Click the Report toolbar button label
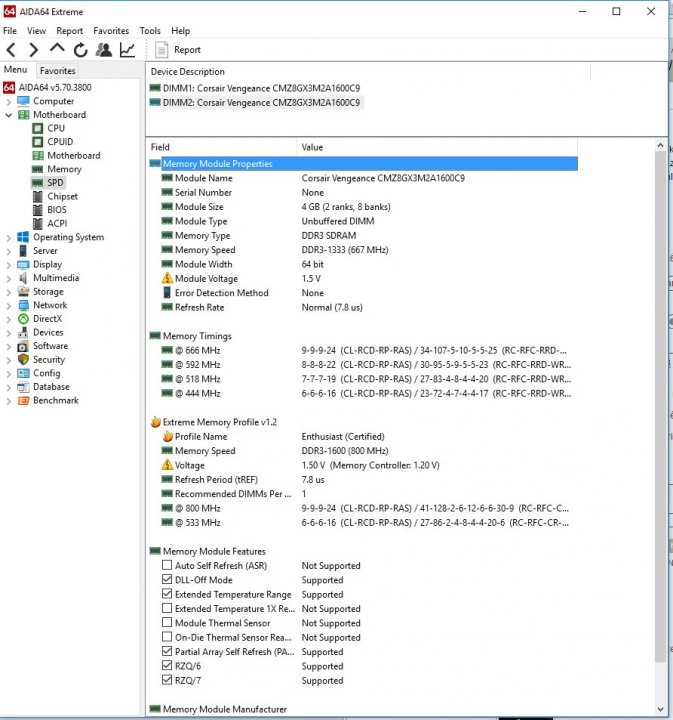 (x=187, y=50)
